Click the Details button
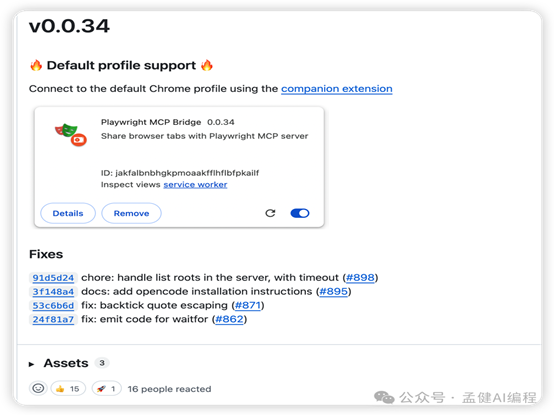 point(68,213)
